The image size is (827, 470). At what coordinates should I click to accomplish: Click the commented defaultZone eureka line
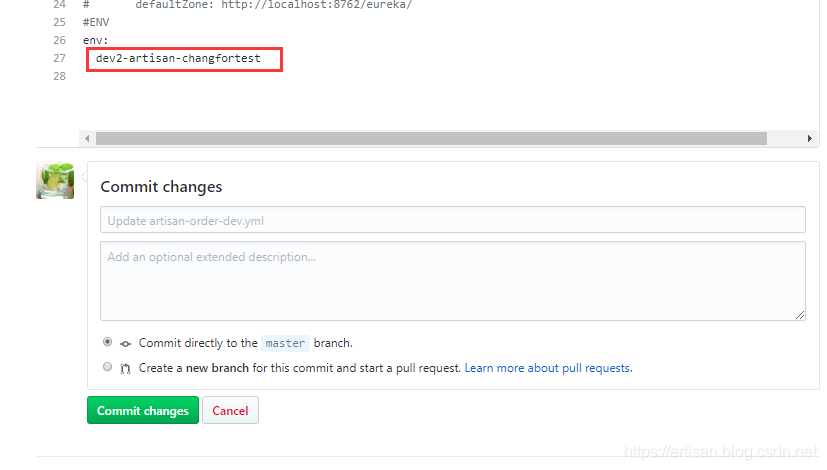[x=247, y=5]
